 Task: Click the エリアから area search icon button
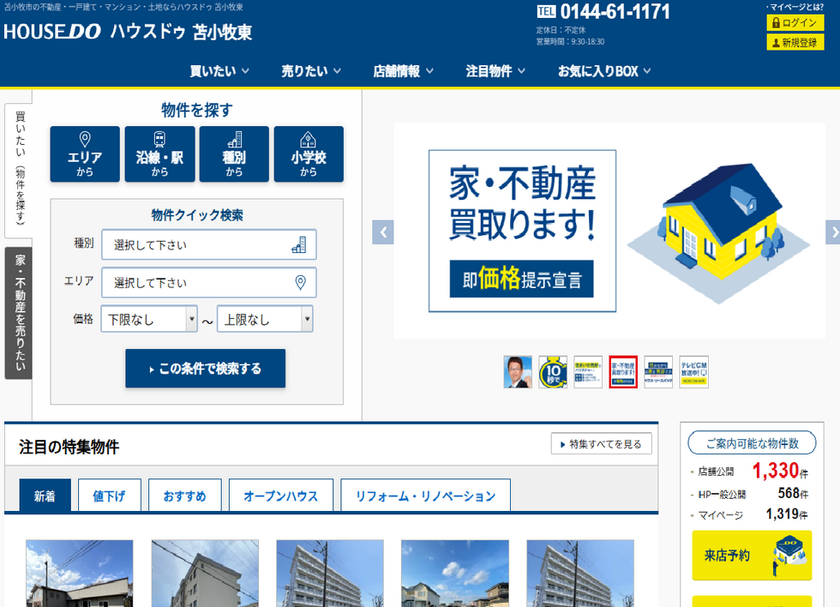point(85,154)
